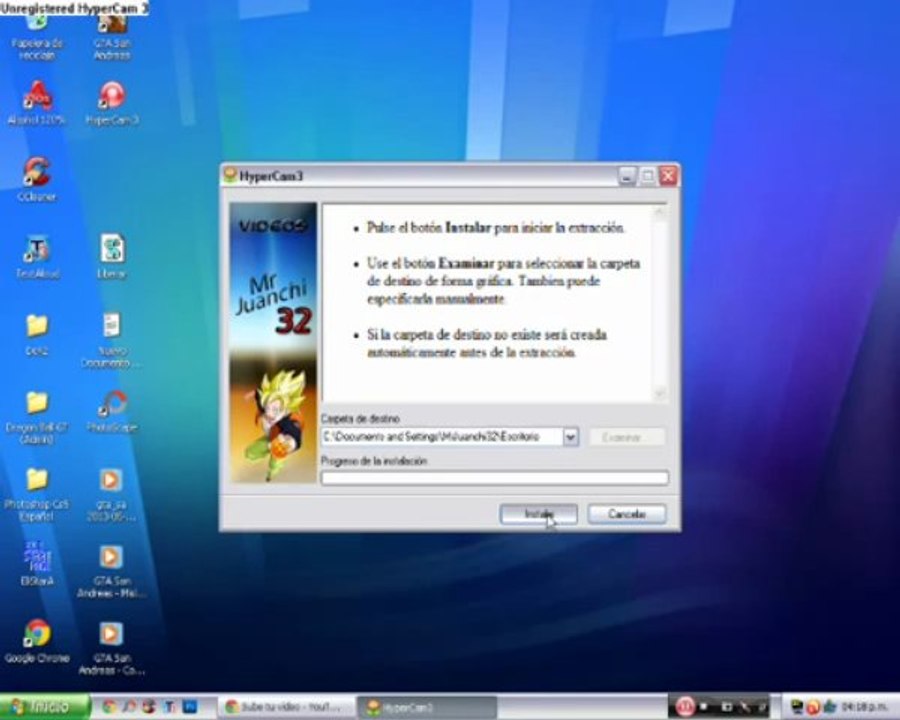Click the destination folder path field
Image resolution: width=900 pixels, height=720 pixels.
442,438
